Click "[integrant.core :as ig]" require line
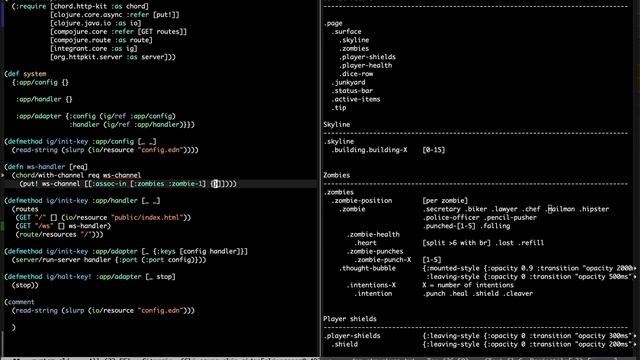 point(94,49)
